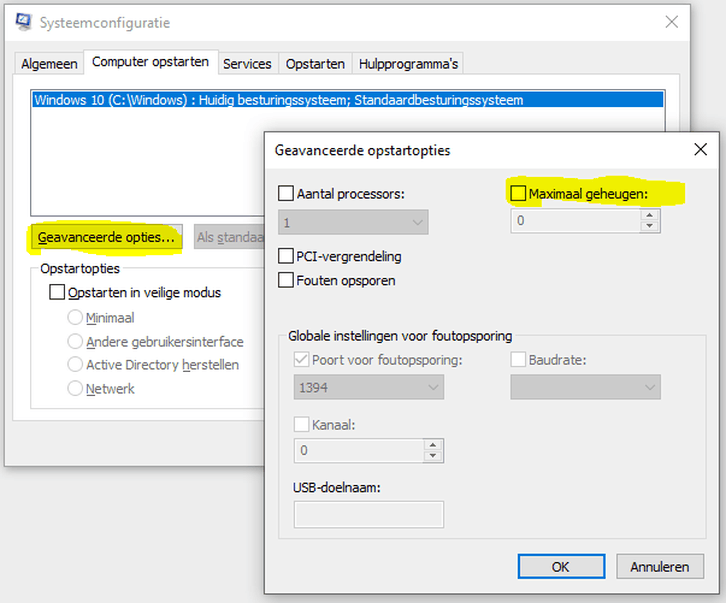Select the Netwerk radio option
The image size is (726, 603).
click(x=75, y=388)
